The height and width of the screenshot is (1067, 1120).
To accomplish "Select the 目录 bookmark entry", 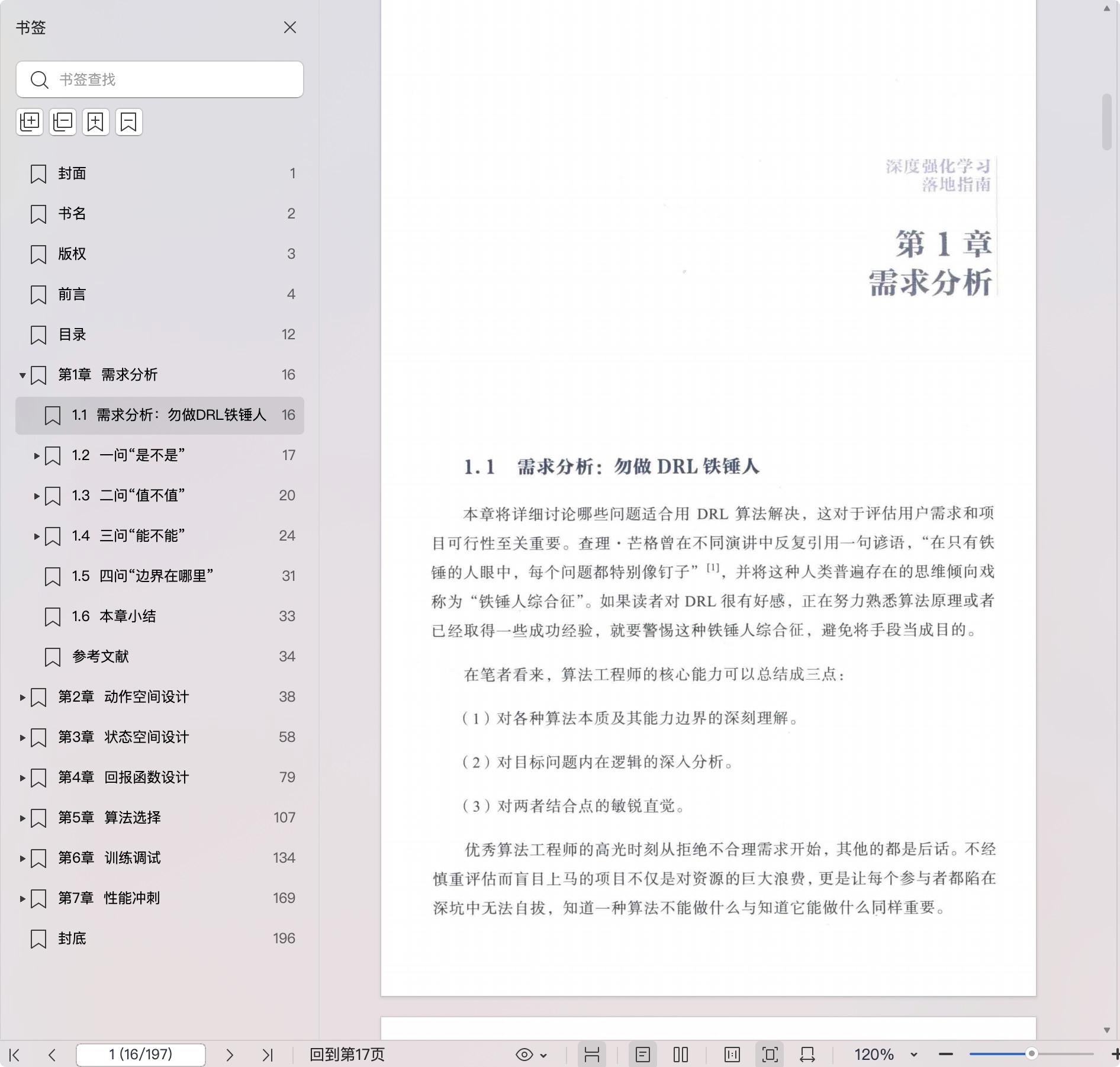I will click(72, 335).
